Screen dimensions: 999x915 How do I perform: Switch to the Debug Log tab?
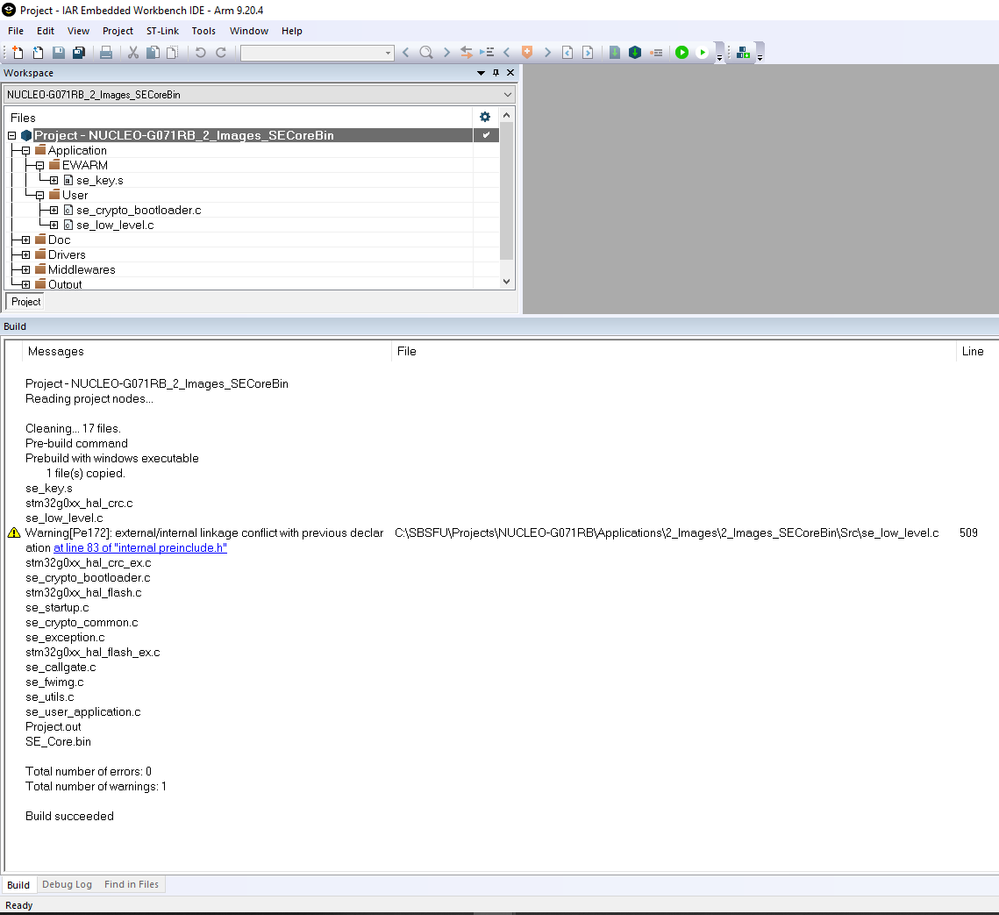coord(67,884)
